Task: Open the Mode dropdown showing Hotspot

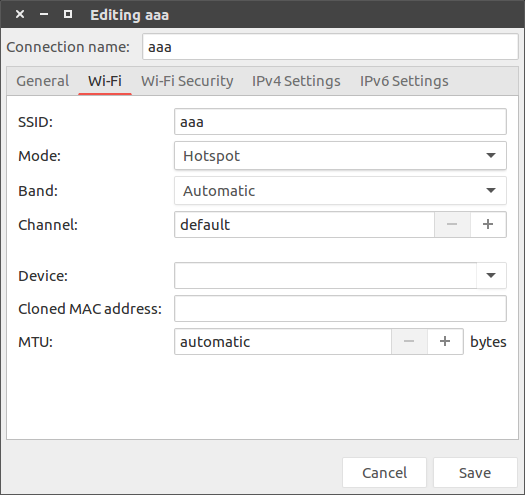Action: (x=340, y=156)
